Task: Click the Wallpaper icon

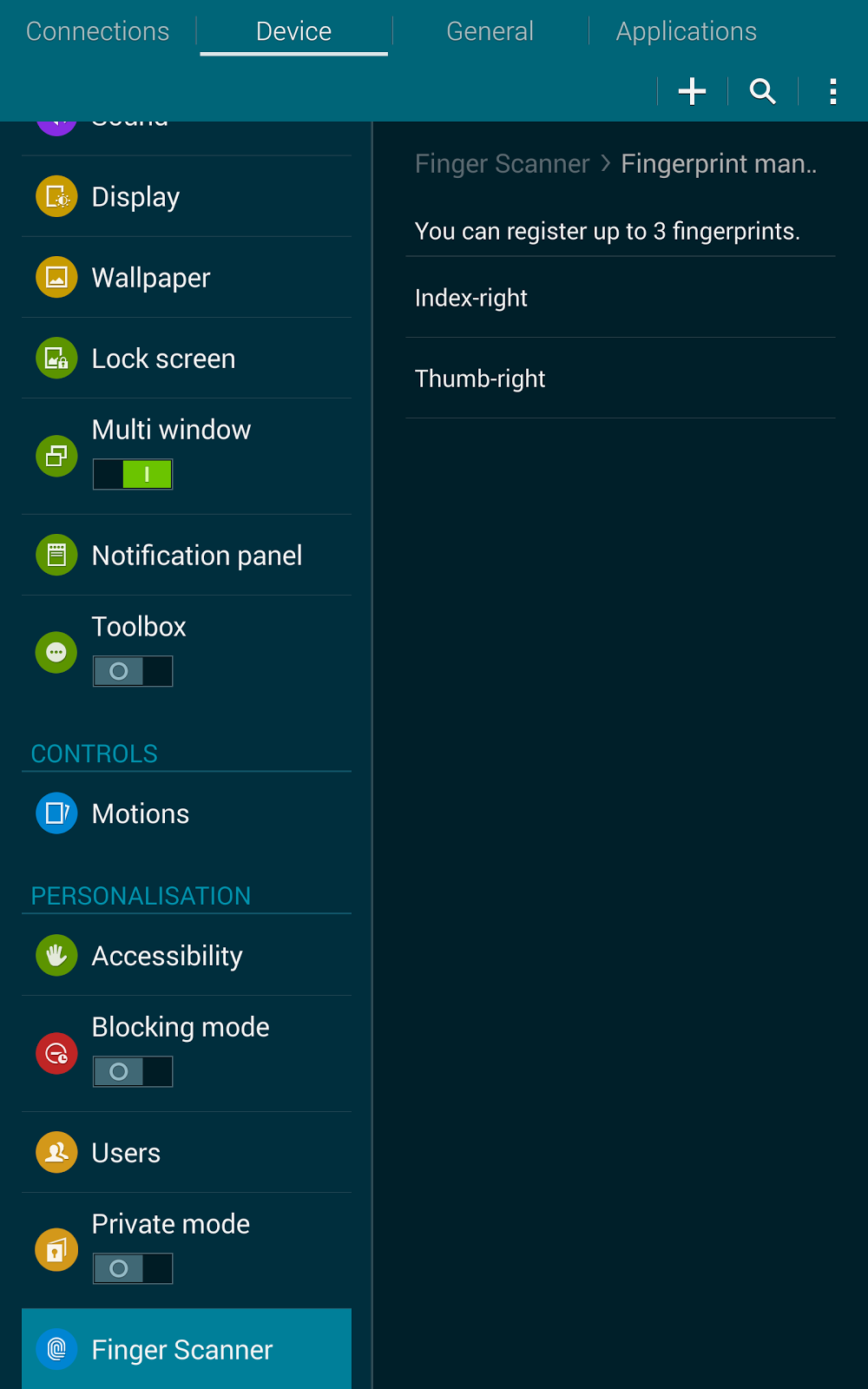Action: click(56, 277)
